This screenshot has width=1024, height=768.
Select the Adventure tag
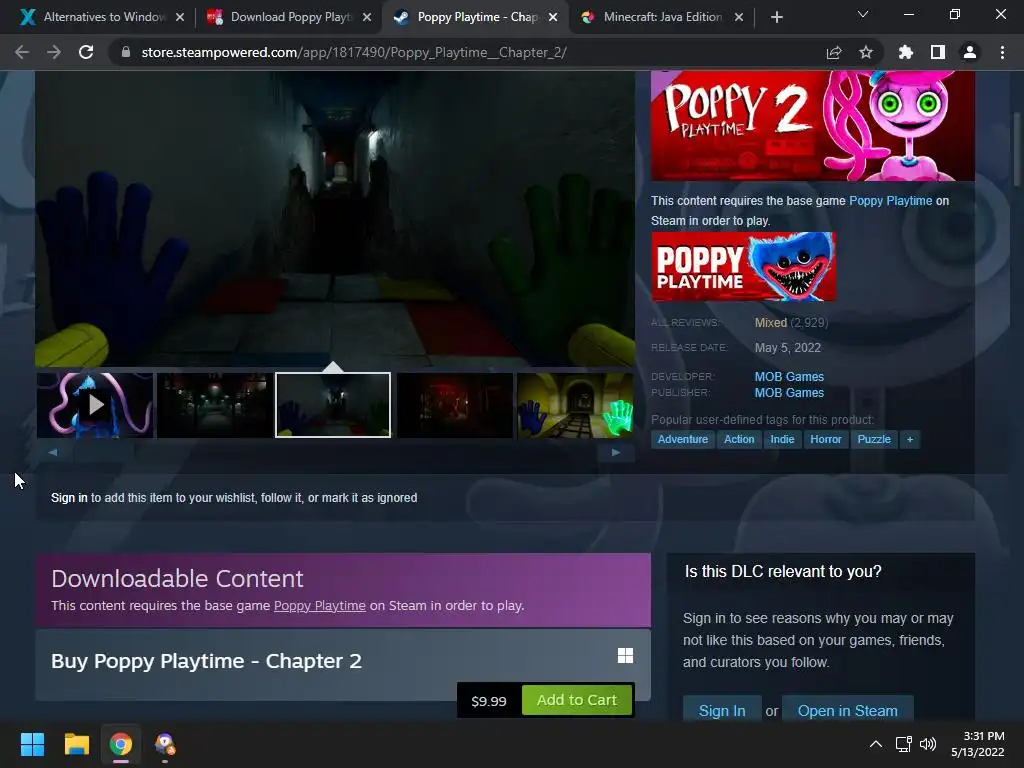682,440
